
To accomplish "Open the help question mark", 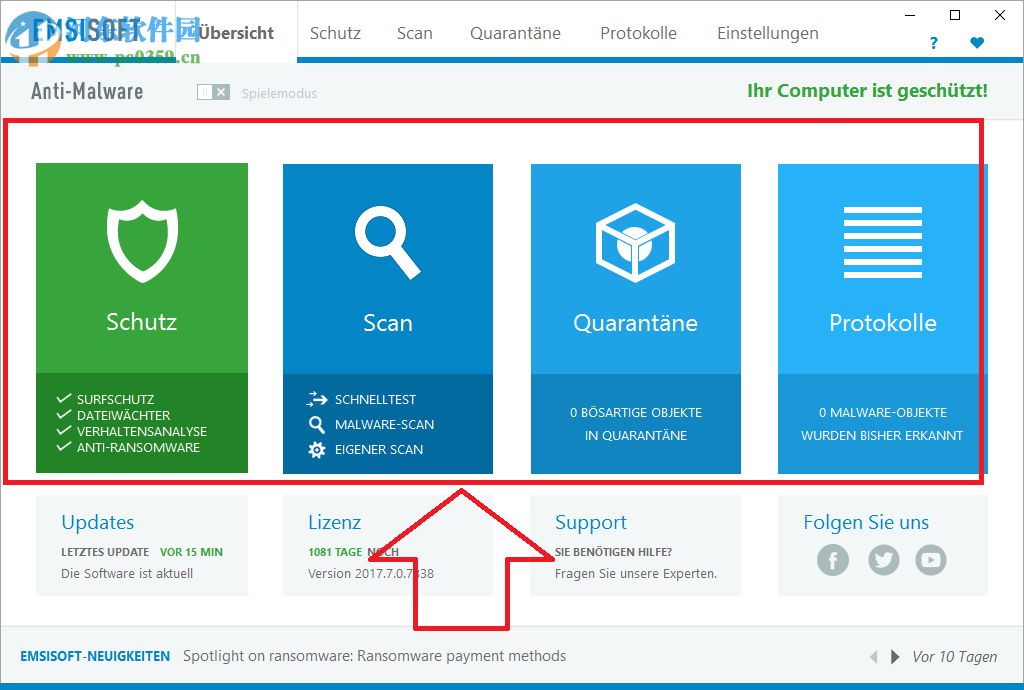I will 933,43.
